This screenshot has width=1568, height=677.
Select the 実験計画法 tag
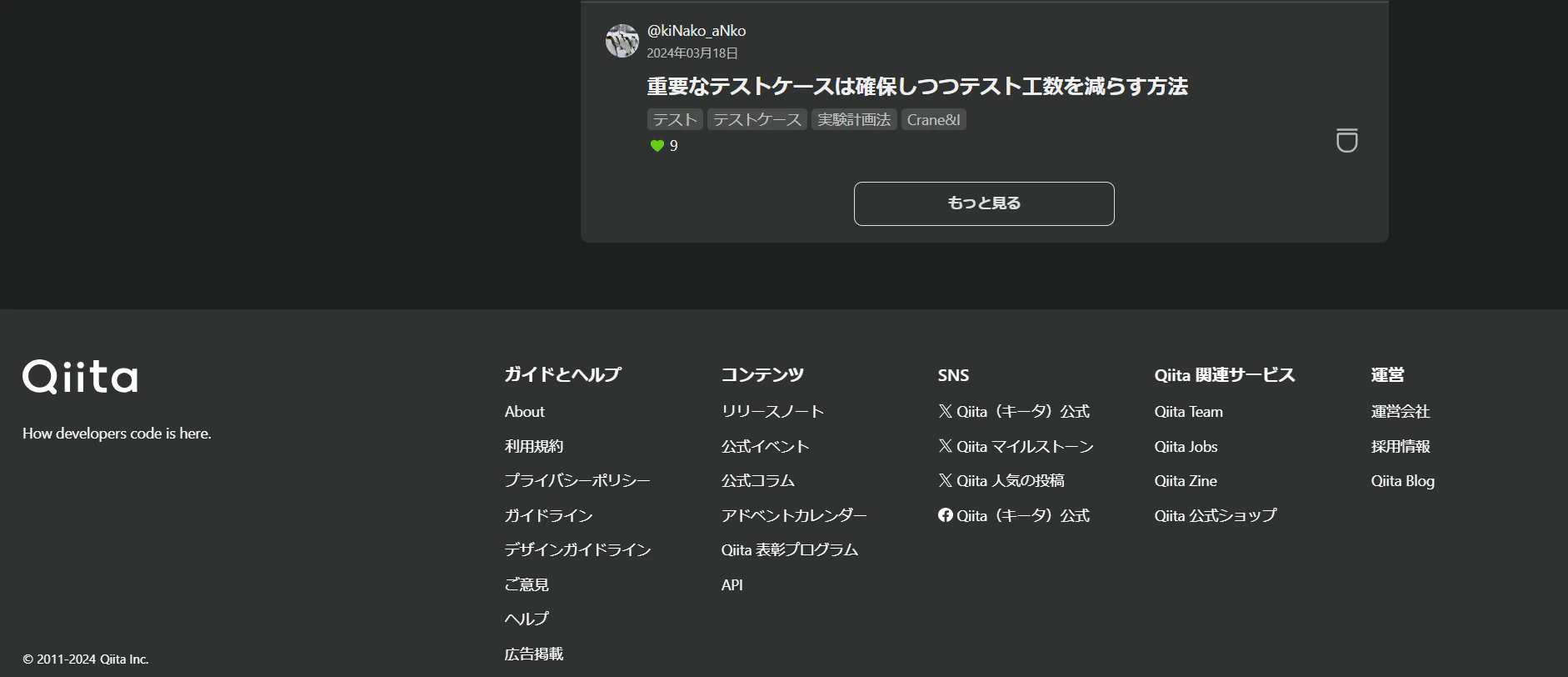click(854, 120)
